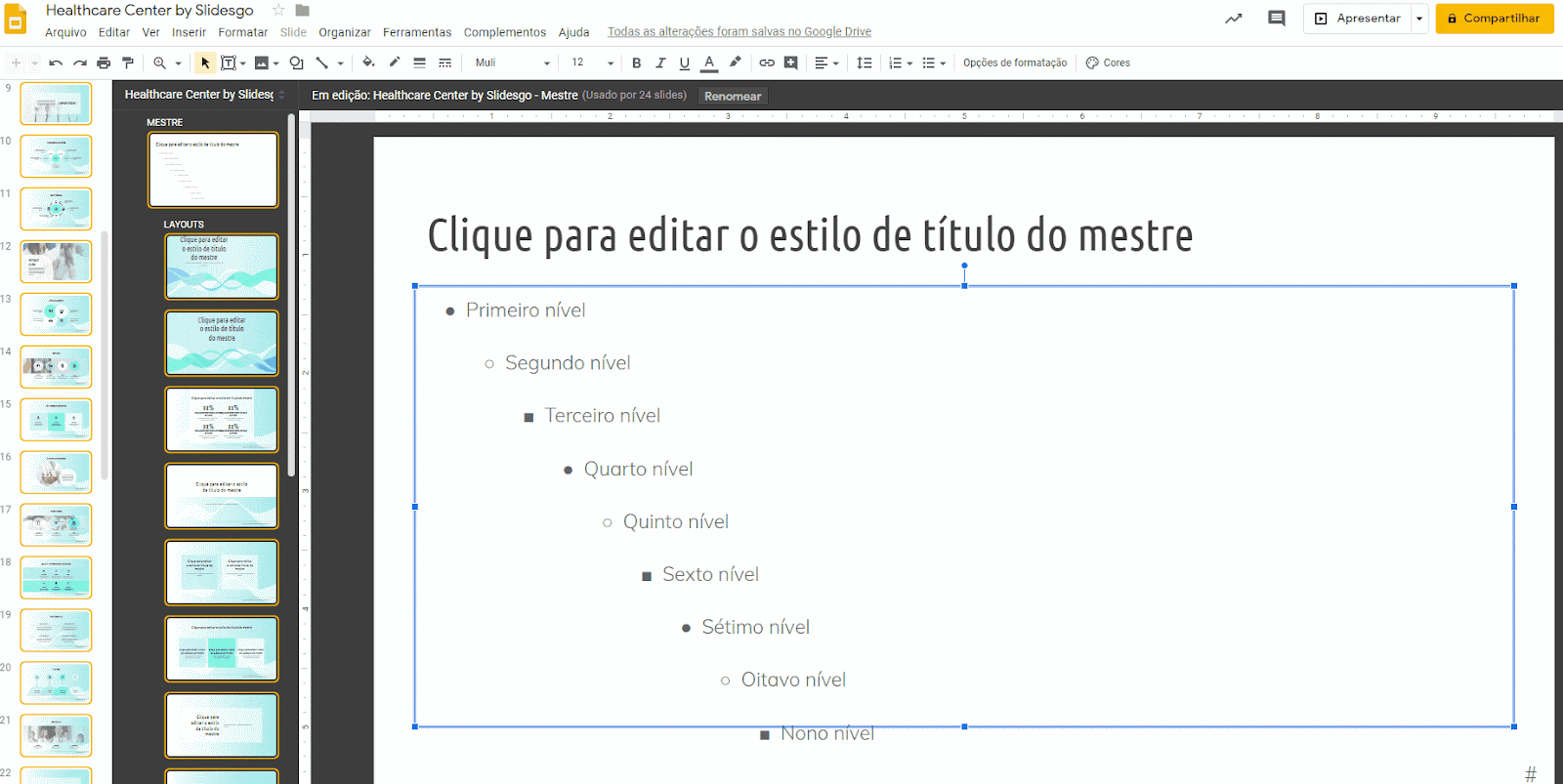Open the Ferramentas menu
This screenshot has width=1563, height=784.
pyautogui.click(x=417, y=32)
